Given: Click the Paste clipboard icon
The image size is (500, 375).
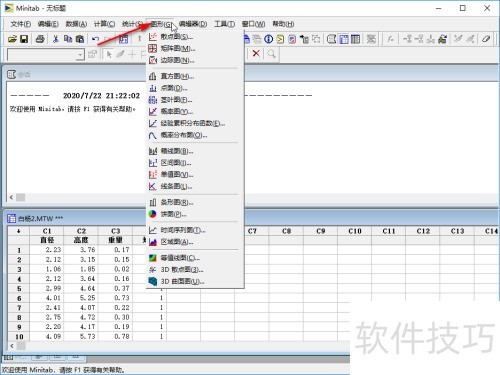Looking at the screenshot, I should [x=80, y=39].
